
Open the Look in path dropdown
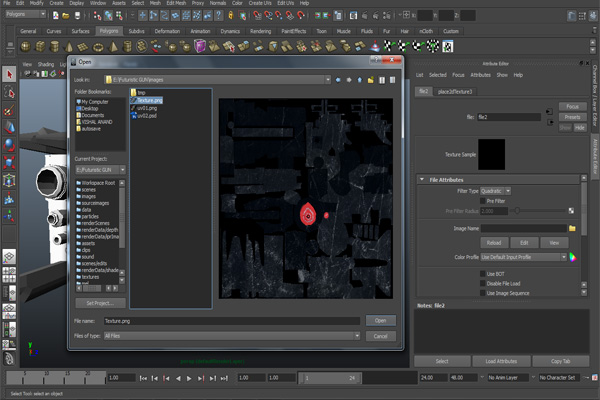tap(328, 80)
